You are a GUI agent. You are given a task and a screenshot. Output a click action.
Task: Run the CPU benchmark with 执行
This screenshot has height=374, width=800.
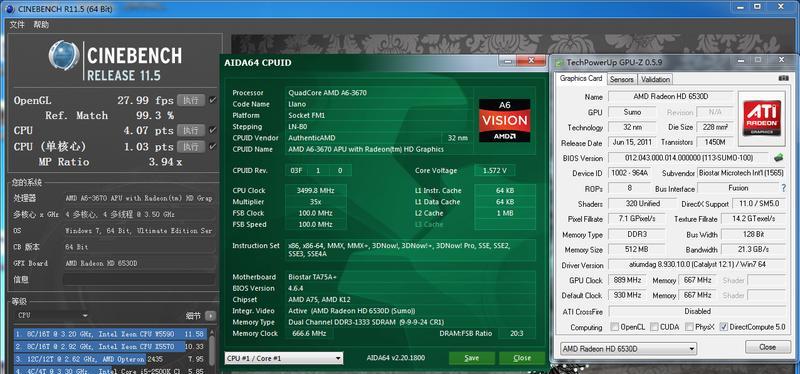click(191, 131)
